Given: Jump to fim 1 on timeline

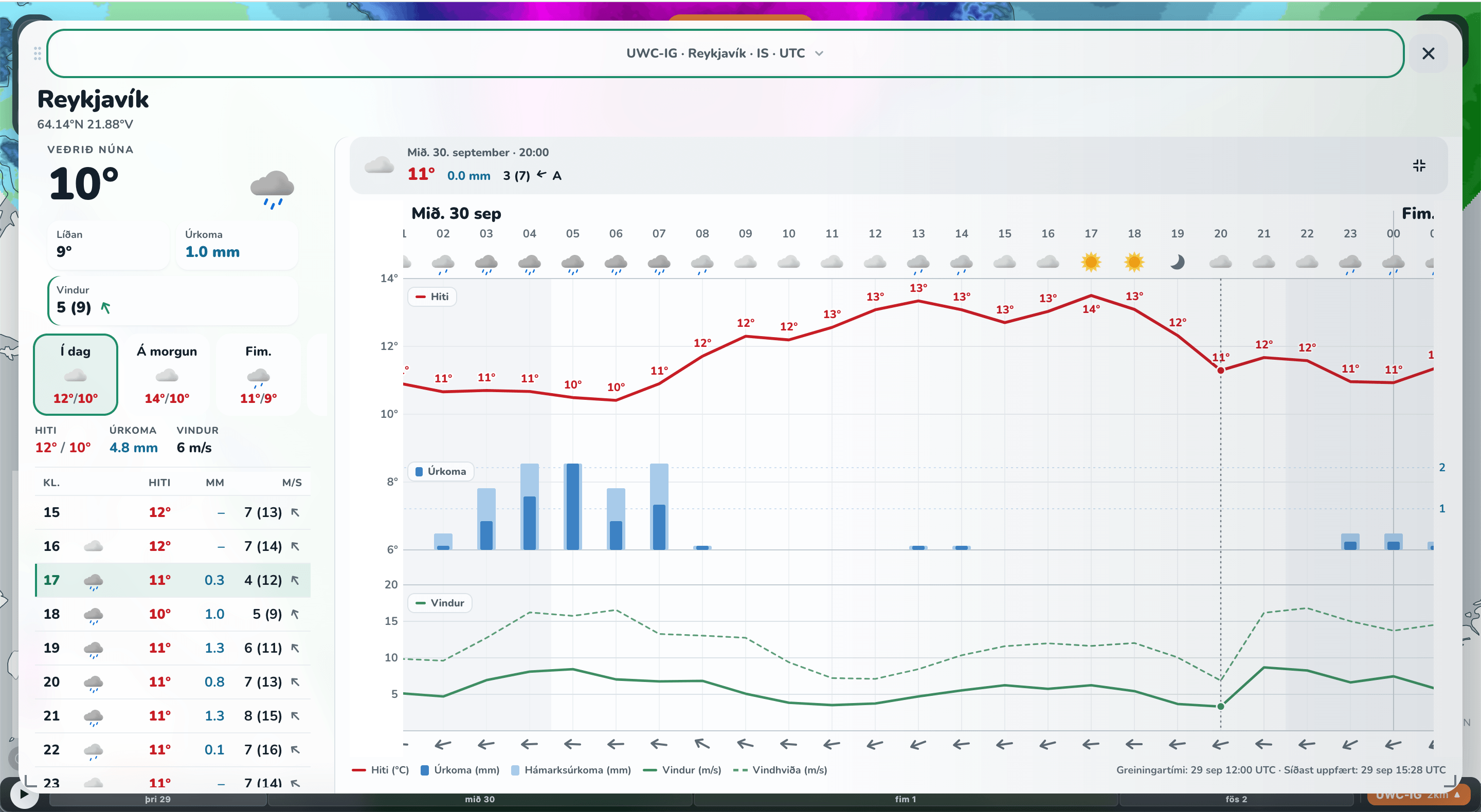Looking at the screenshot, I should point(906,799).
